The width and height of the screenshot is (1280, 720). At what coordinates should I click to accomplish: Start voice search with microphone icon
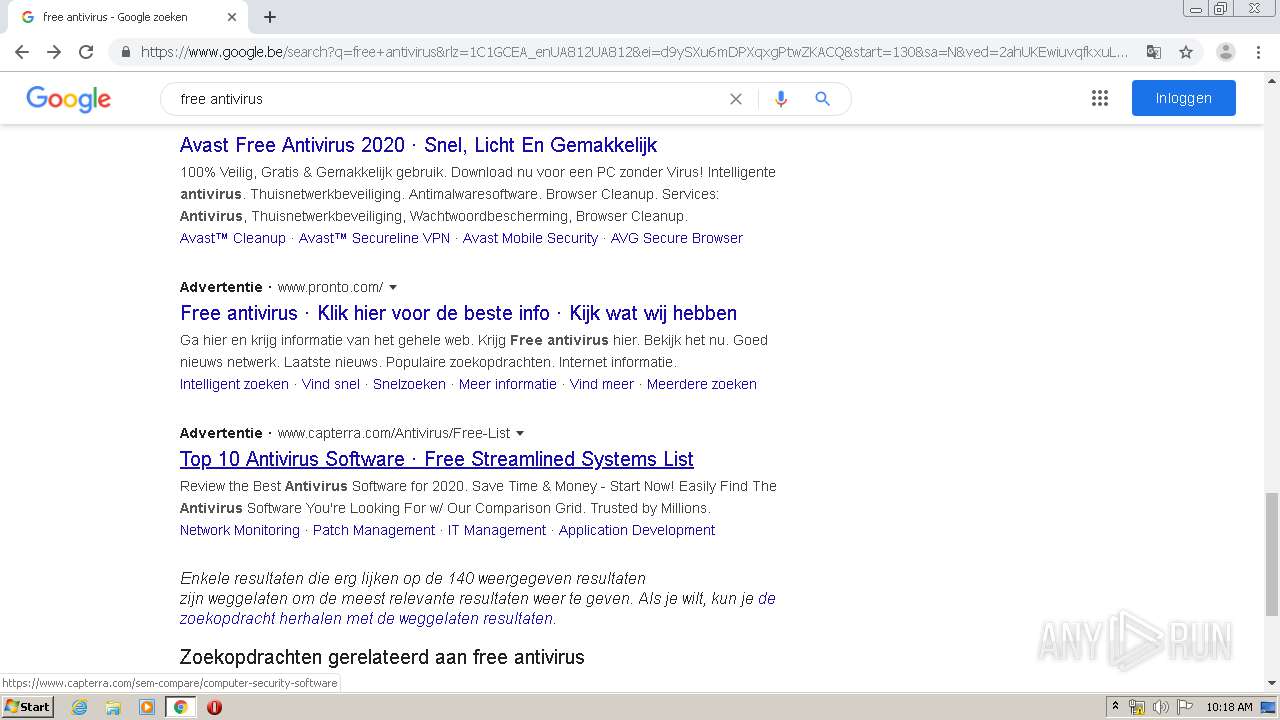781,99
